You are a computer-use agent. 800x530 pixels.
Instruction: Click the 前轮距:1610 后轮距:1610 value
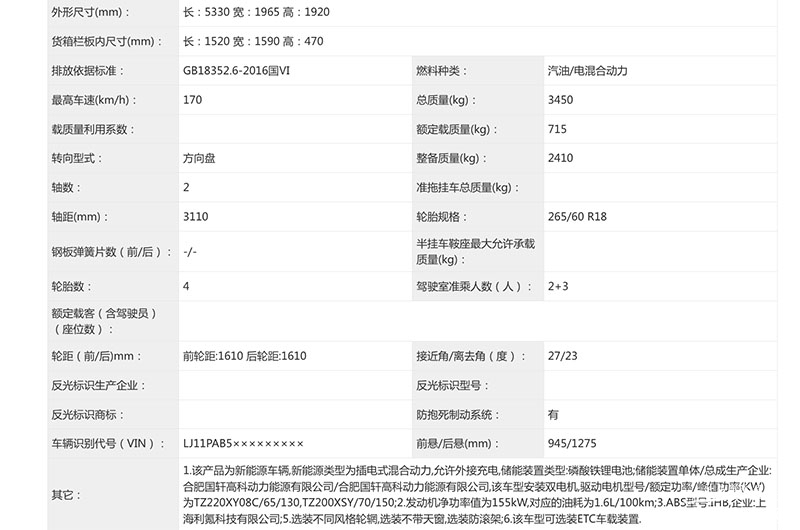(x=244, y=356)
